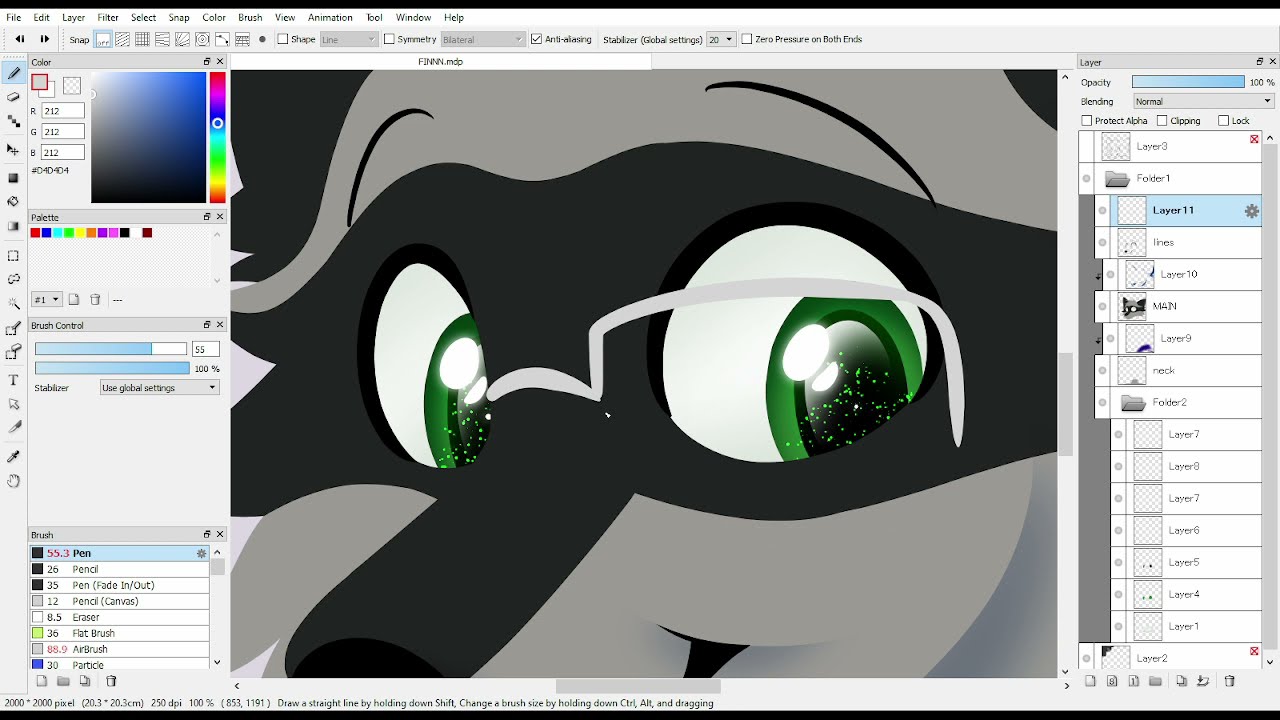Select the AirBrush in the Brush list
Image resolution: width=1280 pixels, height=720 pixels.
[119, 649]
